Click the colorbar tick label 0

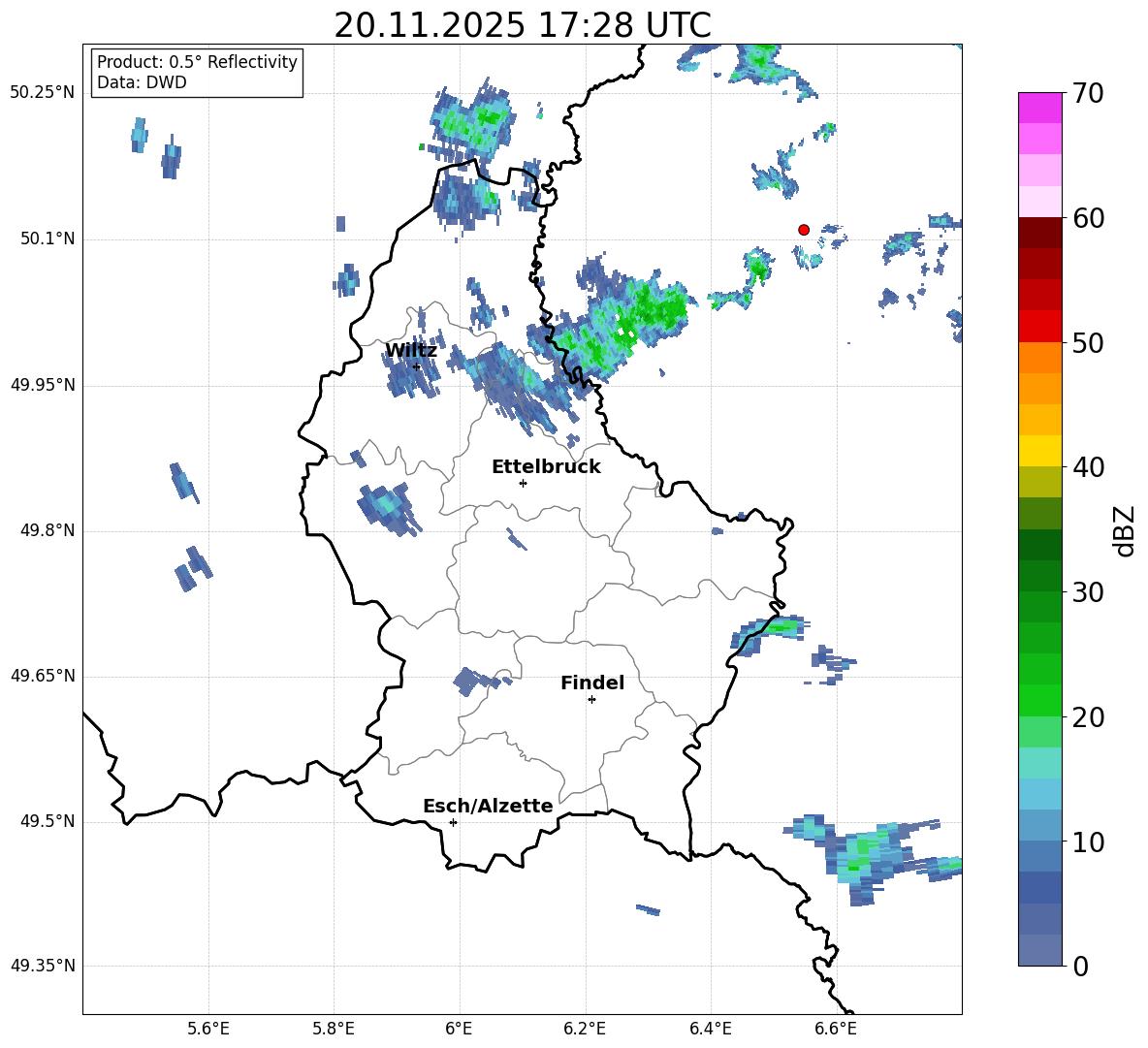pyautogui.click(x=1080, y=967)
